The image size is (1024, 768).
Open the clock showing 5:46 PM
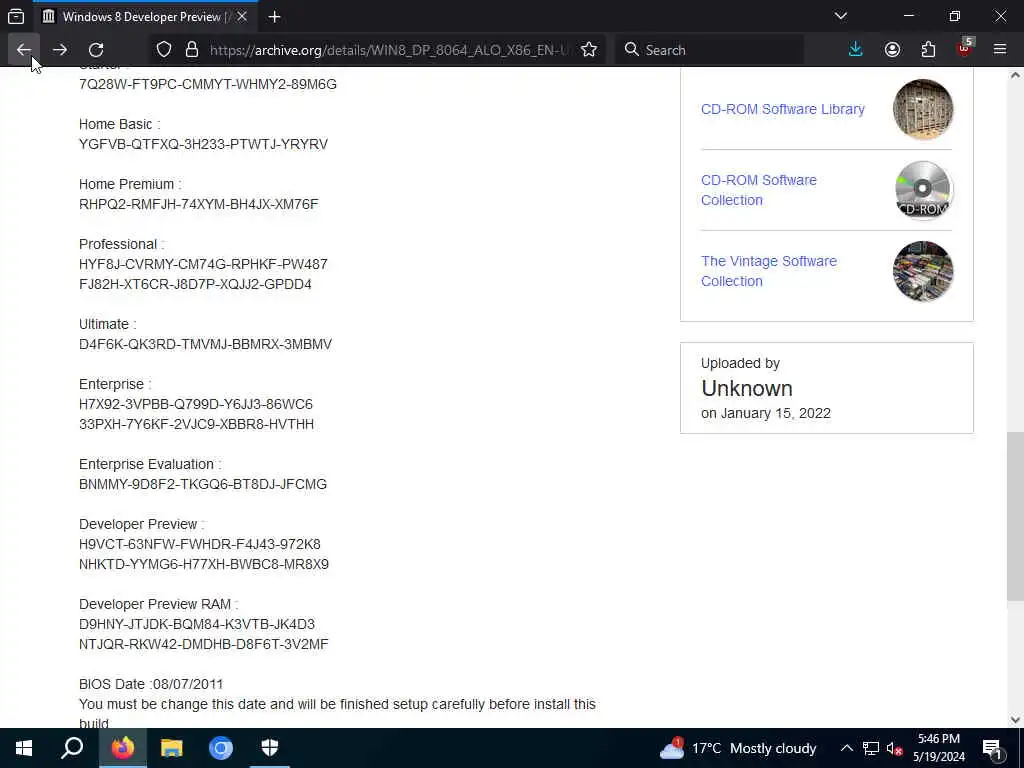[938, 748]
